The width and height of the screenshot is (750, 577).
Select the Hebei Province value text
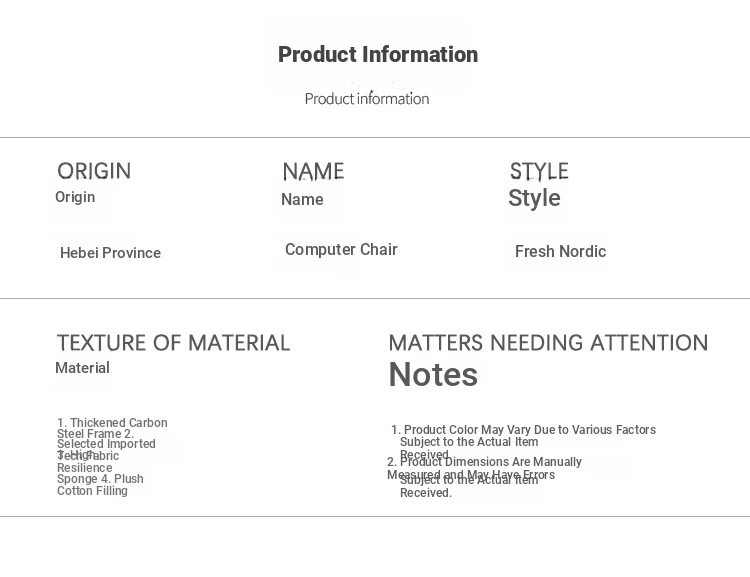(110, 253)
